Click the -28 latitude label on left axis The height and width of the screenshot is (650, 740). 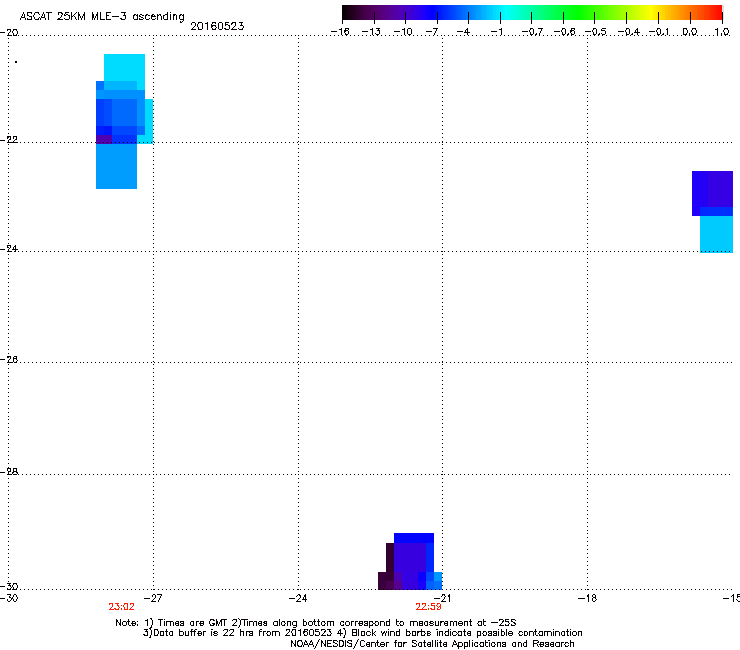(9, 472)
